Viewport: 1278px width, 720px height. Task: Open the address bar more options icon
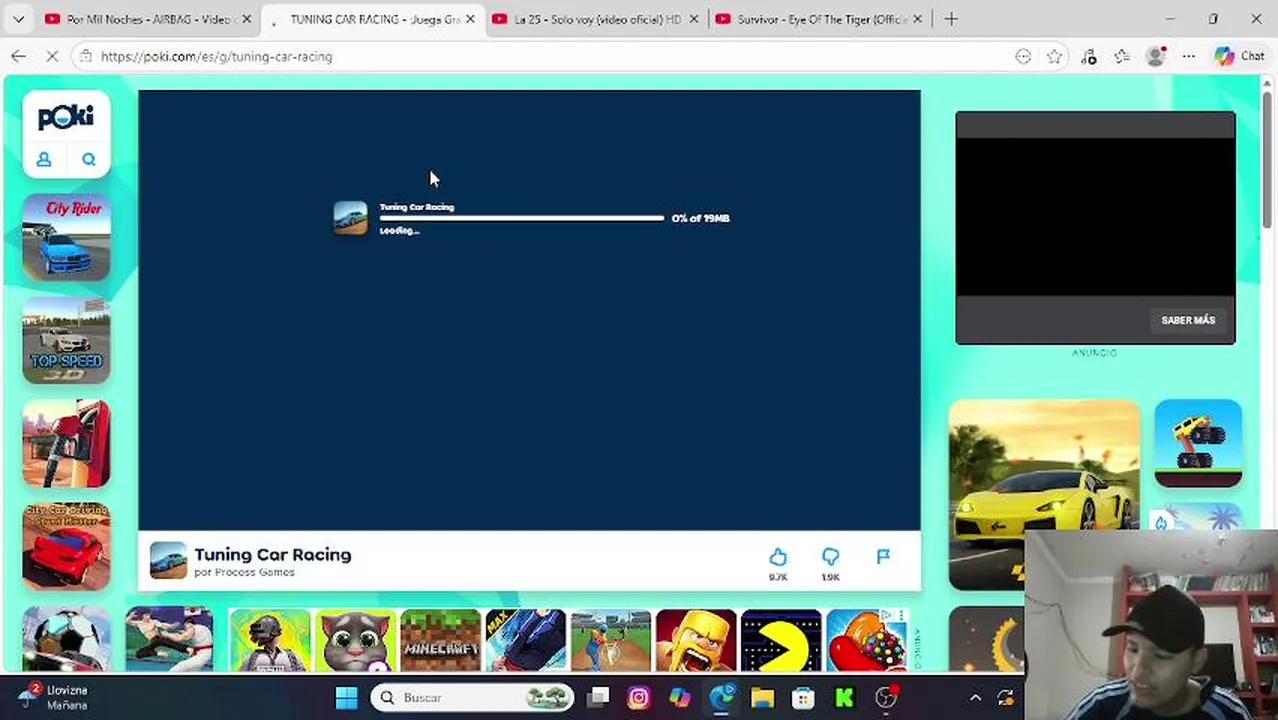tap(1023, 57)
